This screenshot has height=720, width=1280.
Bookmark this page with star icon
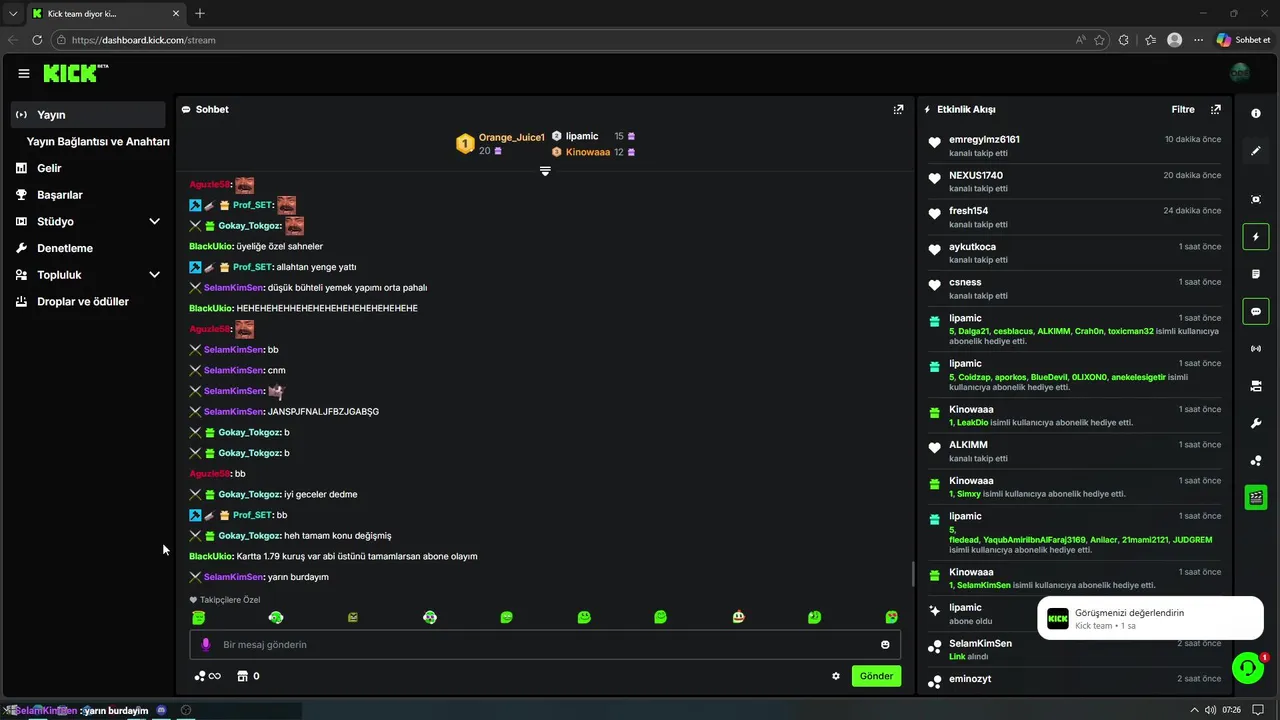pyautogui.click(x=1100, y=40)
